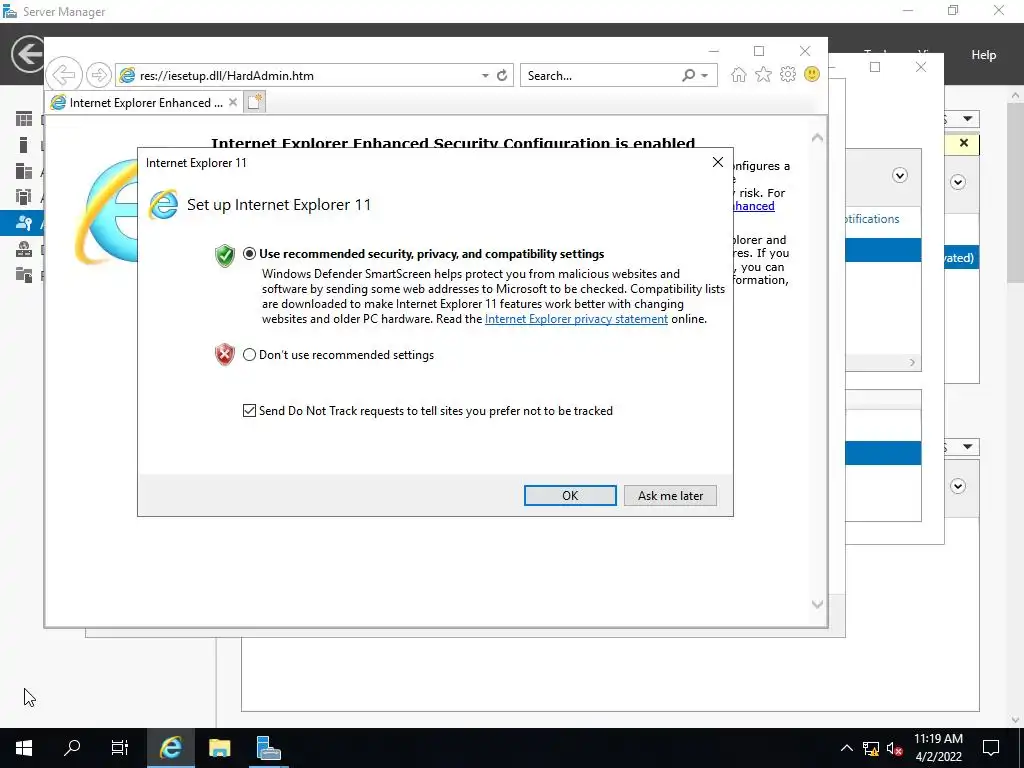
Task: Choose Ask me later button
Action: tap(670, 496)
